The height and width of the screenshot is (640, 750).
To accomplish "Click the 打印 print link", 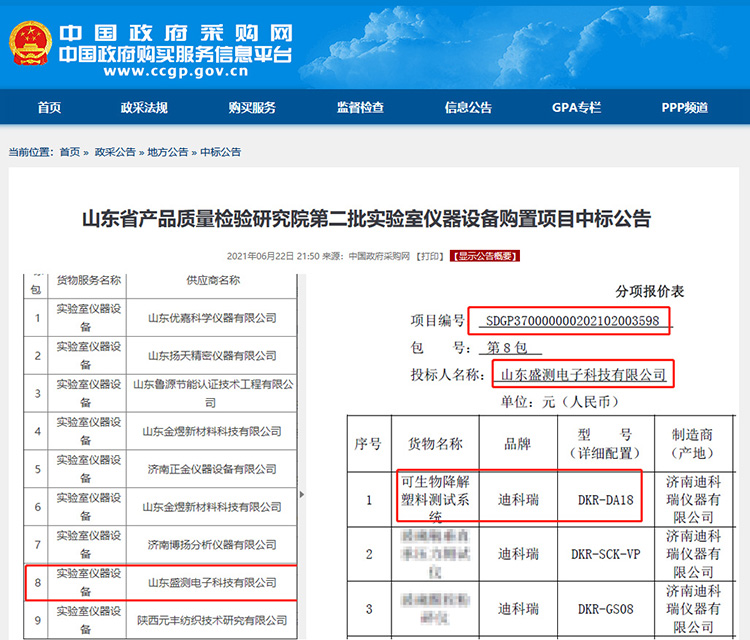I will click(430, 256).
